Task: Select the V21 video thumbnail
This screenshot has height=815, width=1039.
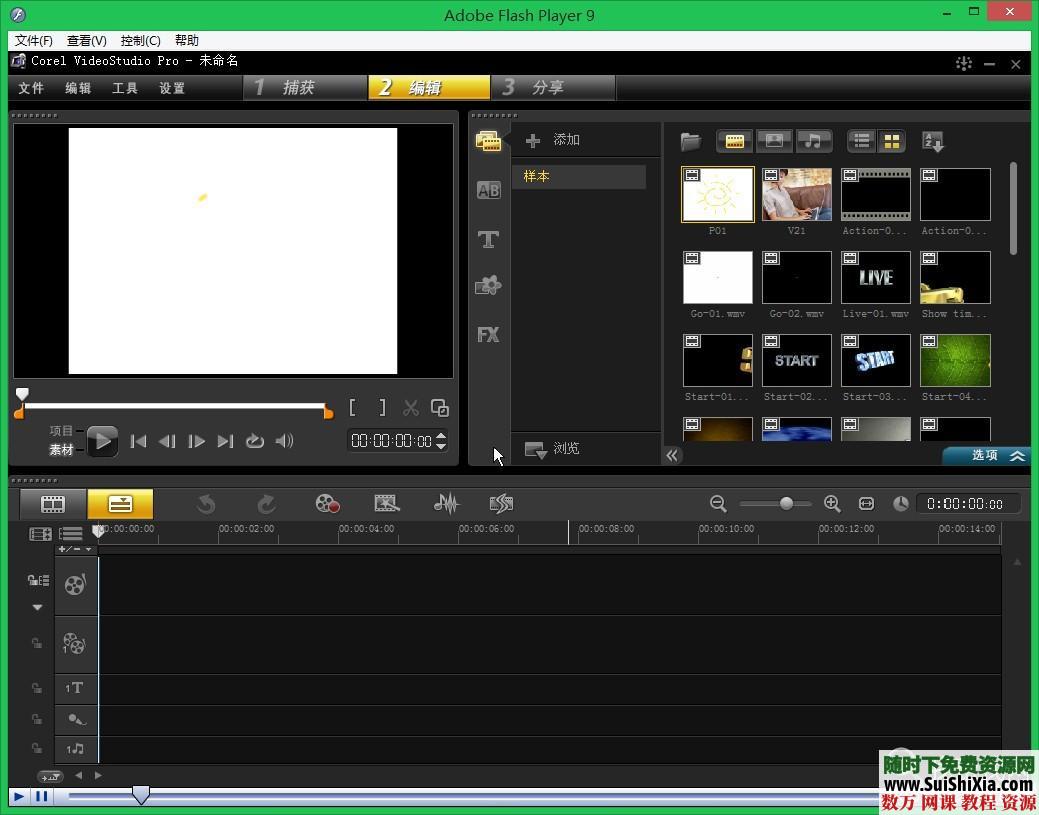Action: [x=796, y=195]
